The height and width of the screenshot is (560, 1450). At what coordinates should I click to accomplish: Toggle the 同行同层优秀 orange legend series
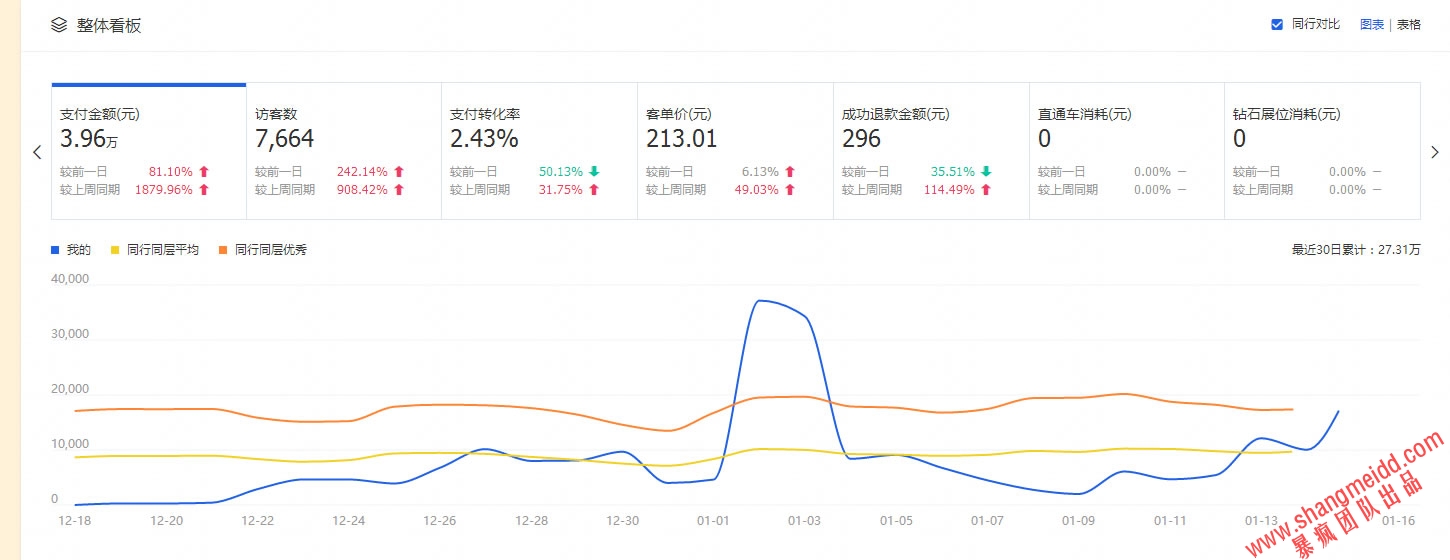click(x=263, y=250)
